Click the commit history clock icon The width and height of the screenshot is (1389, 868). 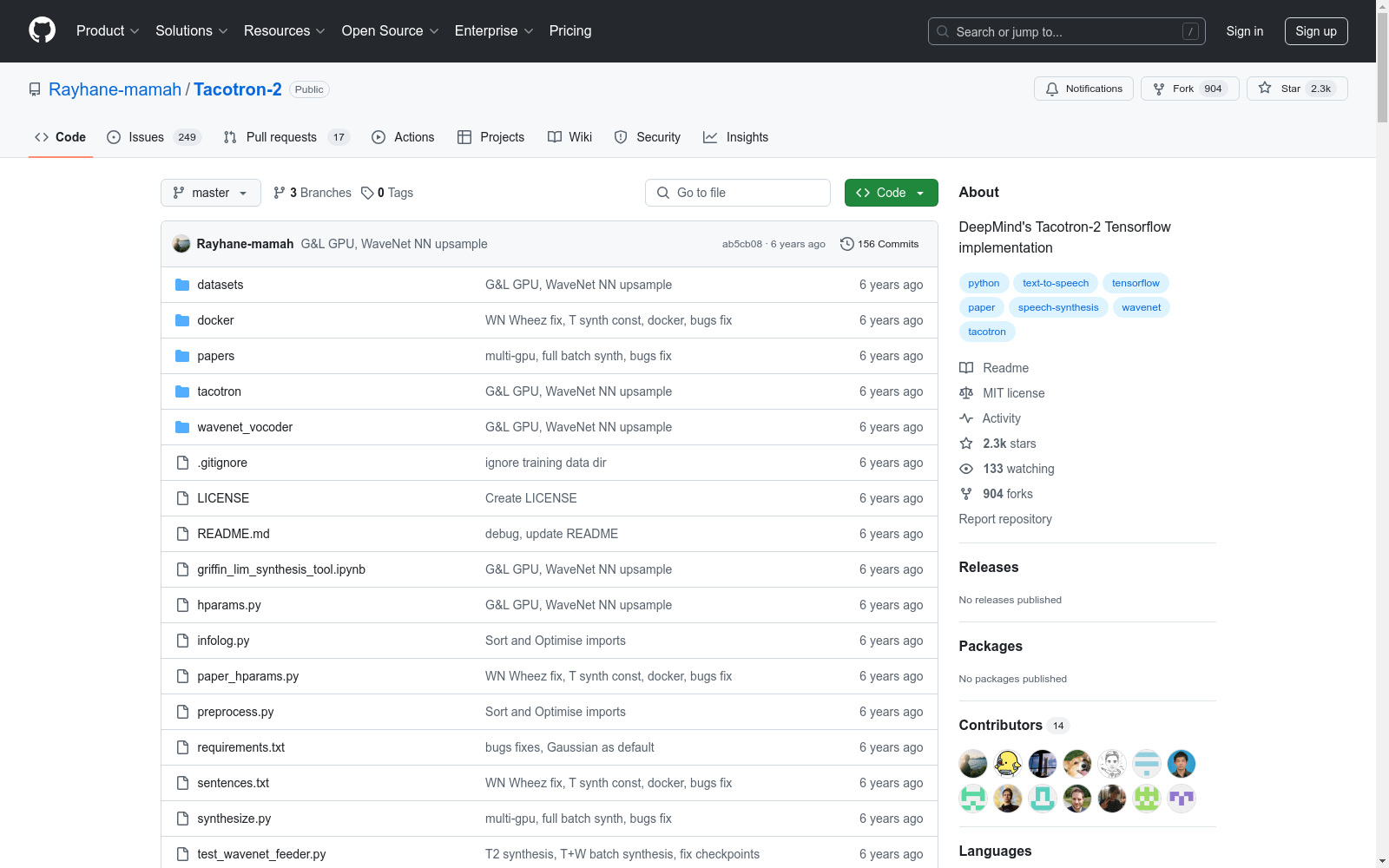pyautogui.click(x=847, y=244)
